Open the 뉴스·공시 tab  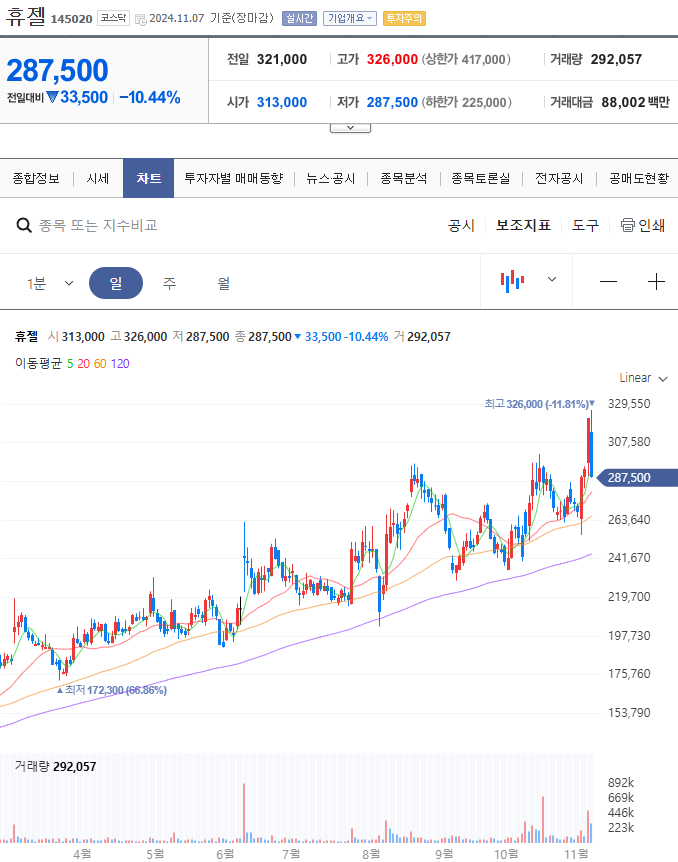coord(330,178)
